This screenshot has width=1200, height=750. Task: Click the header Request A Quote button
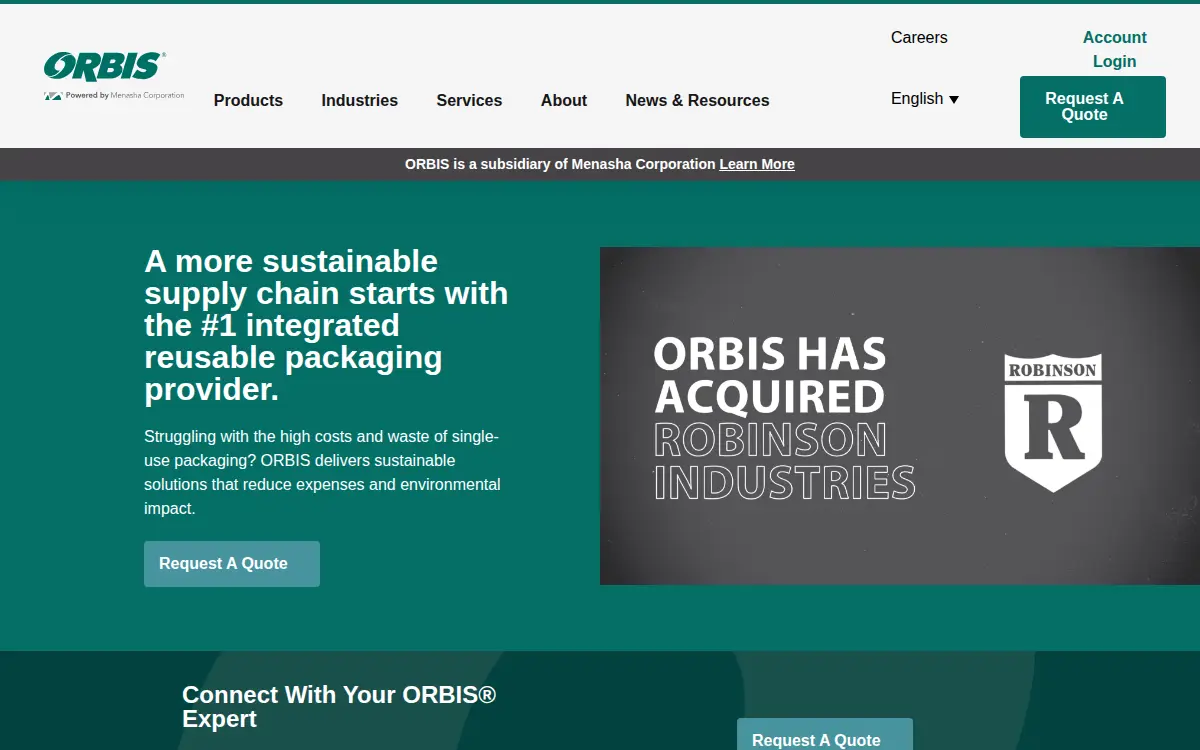click(1092, 107)
